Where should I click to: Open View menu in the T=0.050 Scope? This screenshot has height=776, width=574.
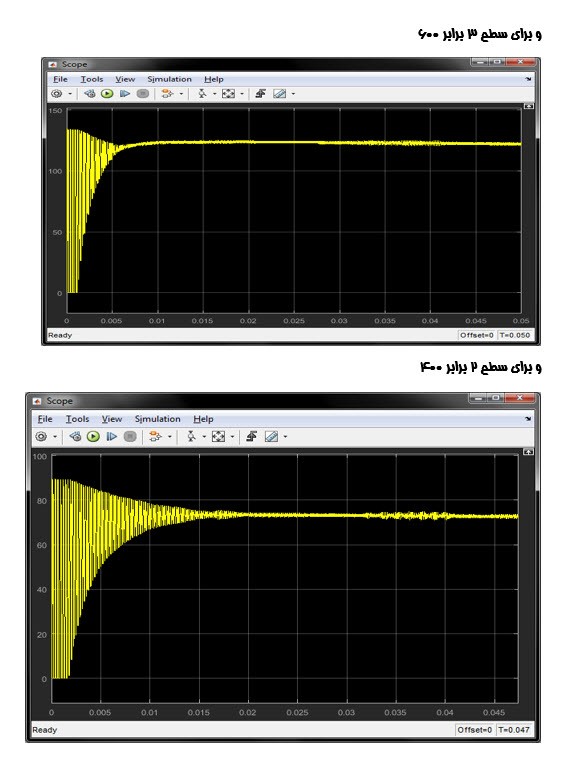point(125,79)
